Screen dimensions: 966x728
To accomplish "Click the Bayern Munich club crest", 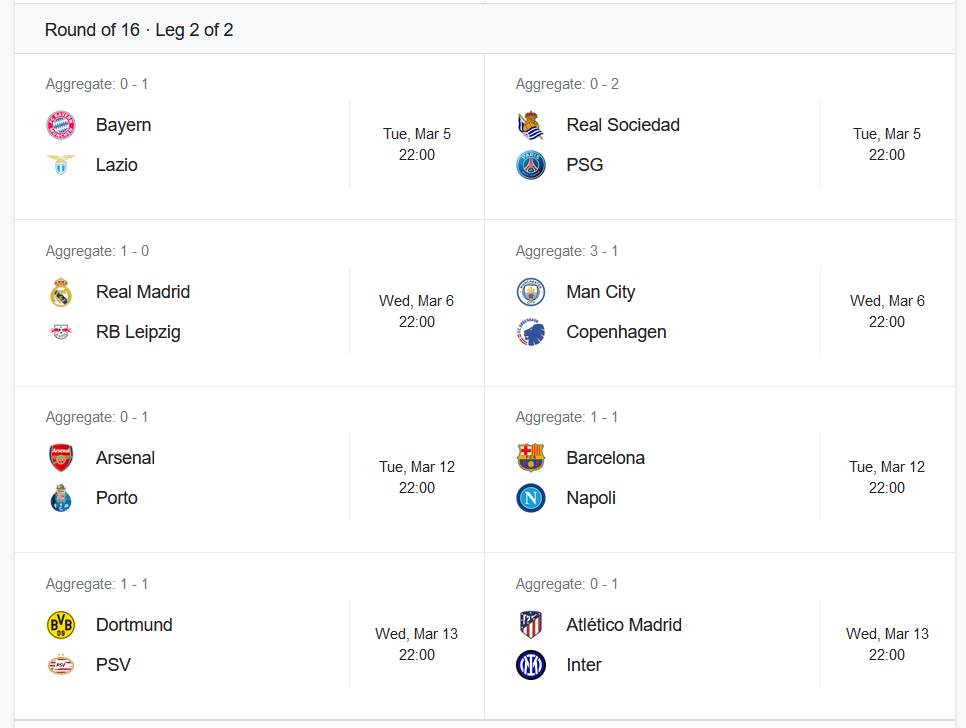I will click(61, 125).
